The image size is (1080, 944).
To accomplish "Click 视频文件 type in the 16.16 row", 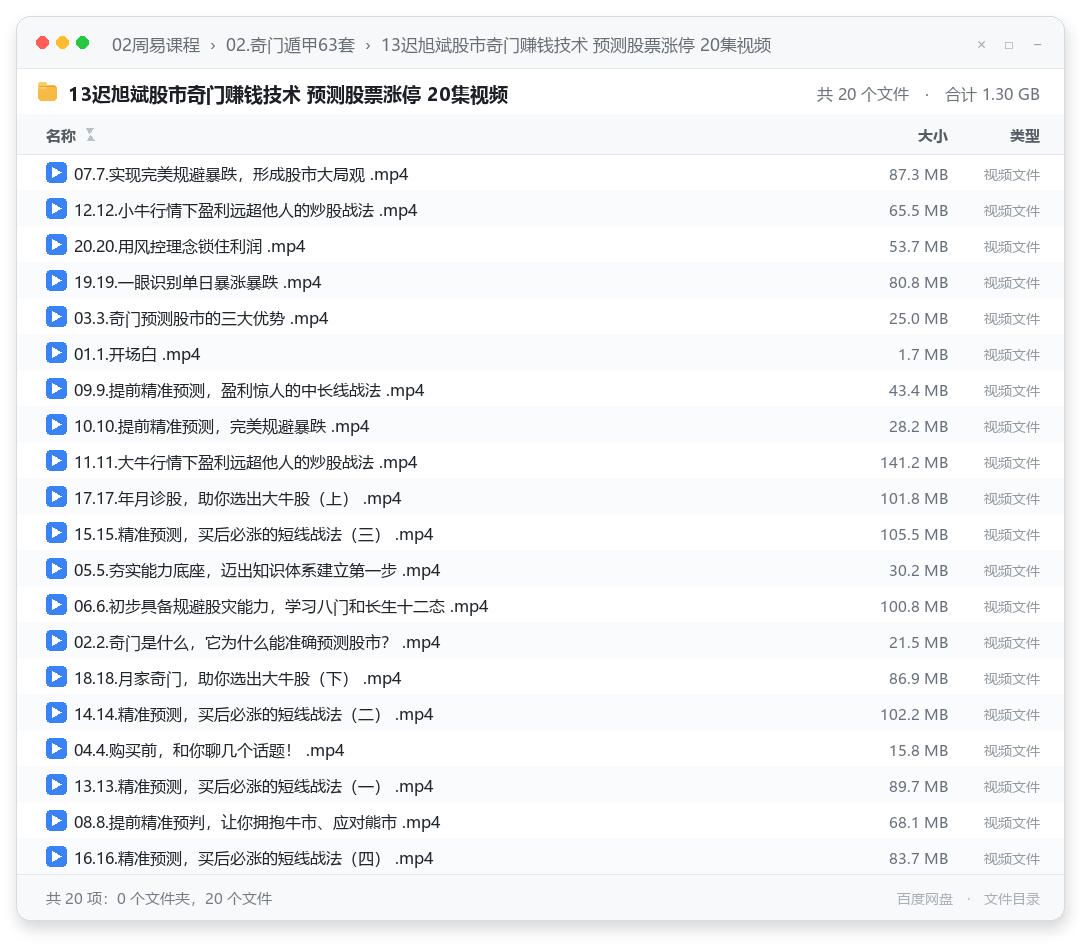I will [1012, 859].
